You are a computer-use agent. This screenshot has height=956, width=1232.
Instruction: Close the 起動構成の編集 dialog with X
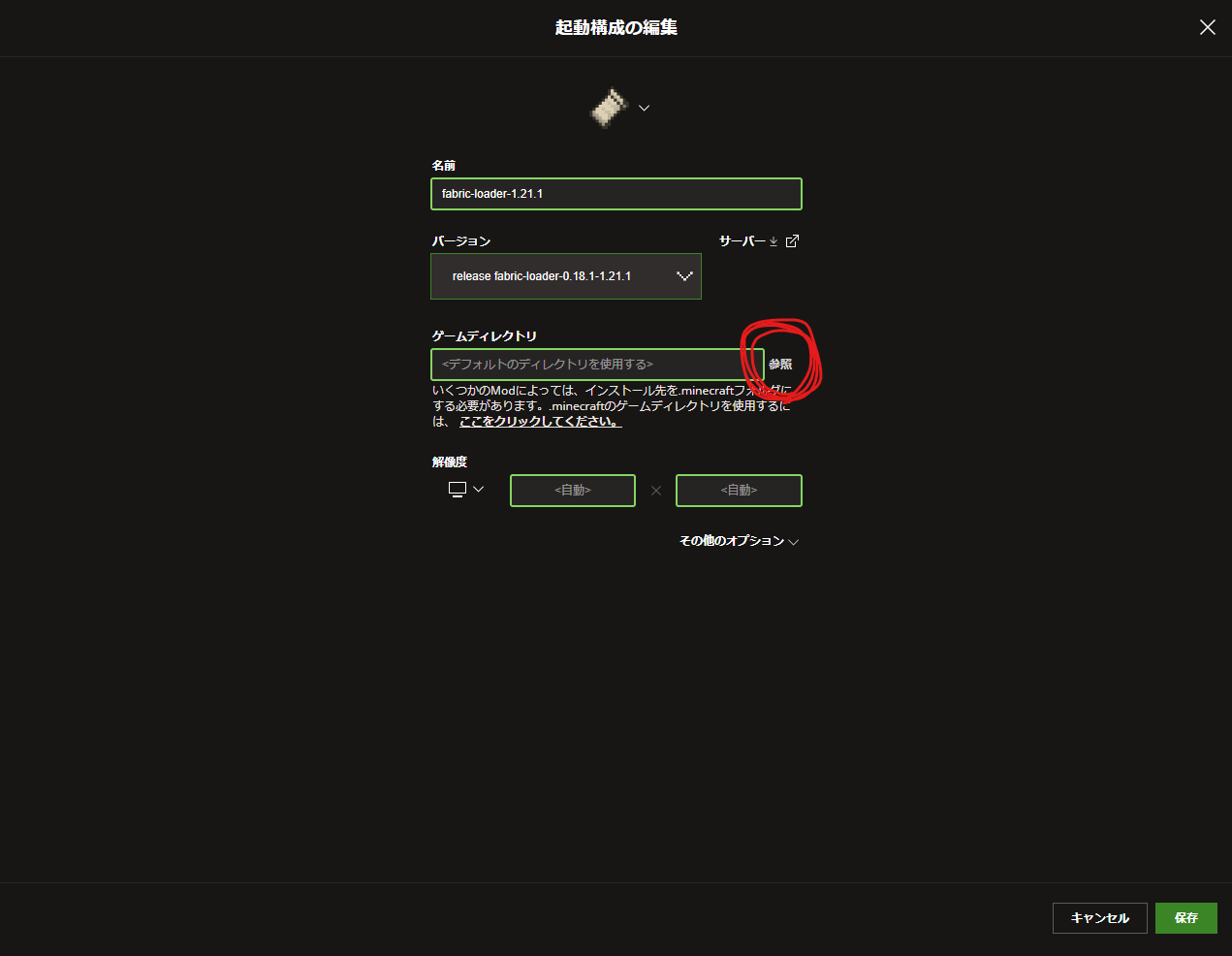coord(1207,27)
